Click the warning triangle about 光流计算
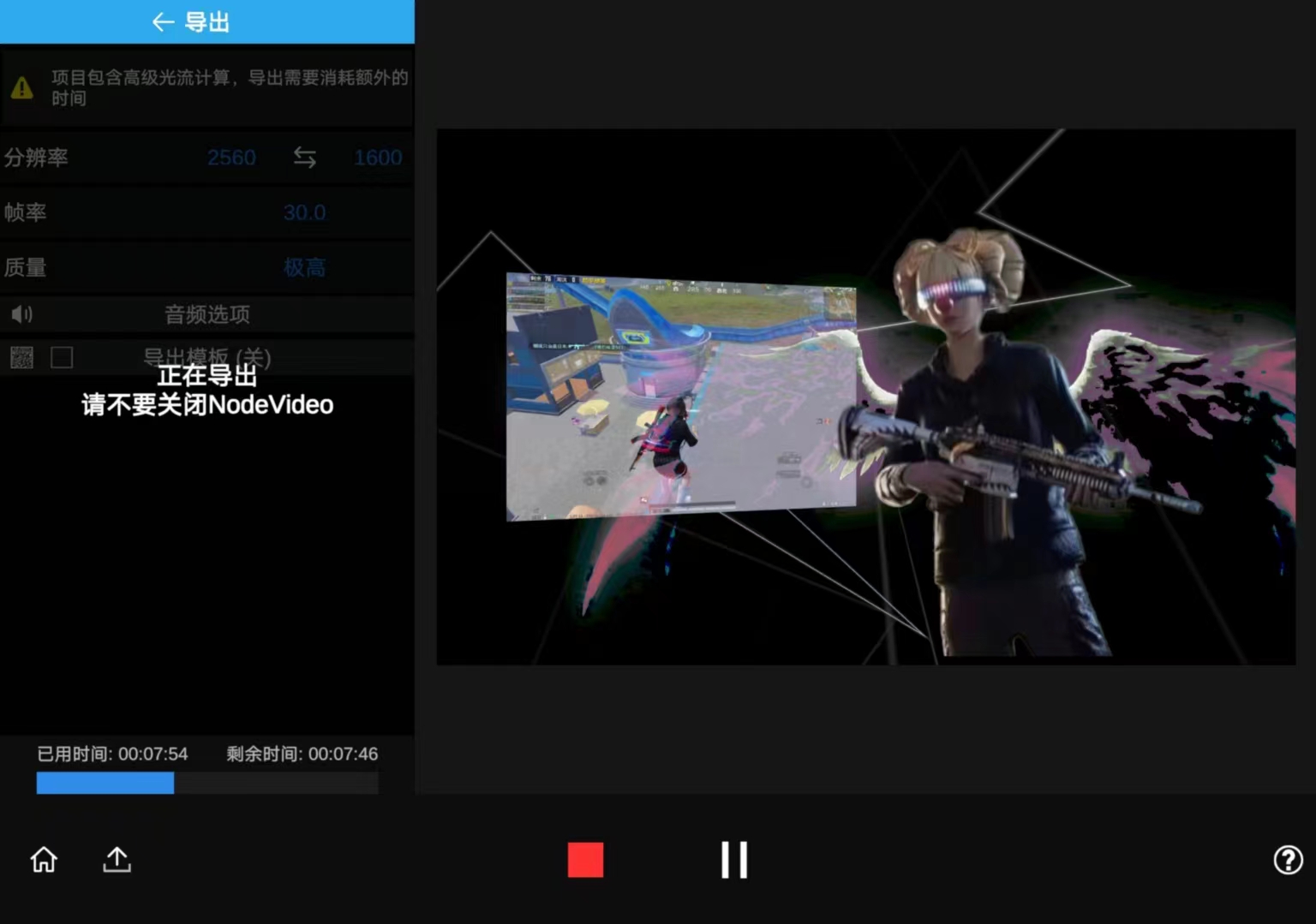This screenshot has width=1316, height=924. [x=22, y=86]
